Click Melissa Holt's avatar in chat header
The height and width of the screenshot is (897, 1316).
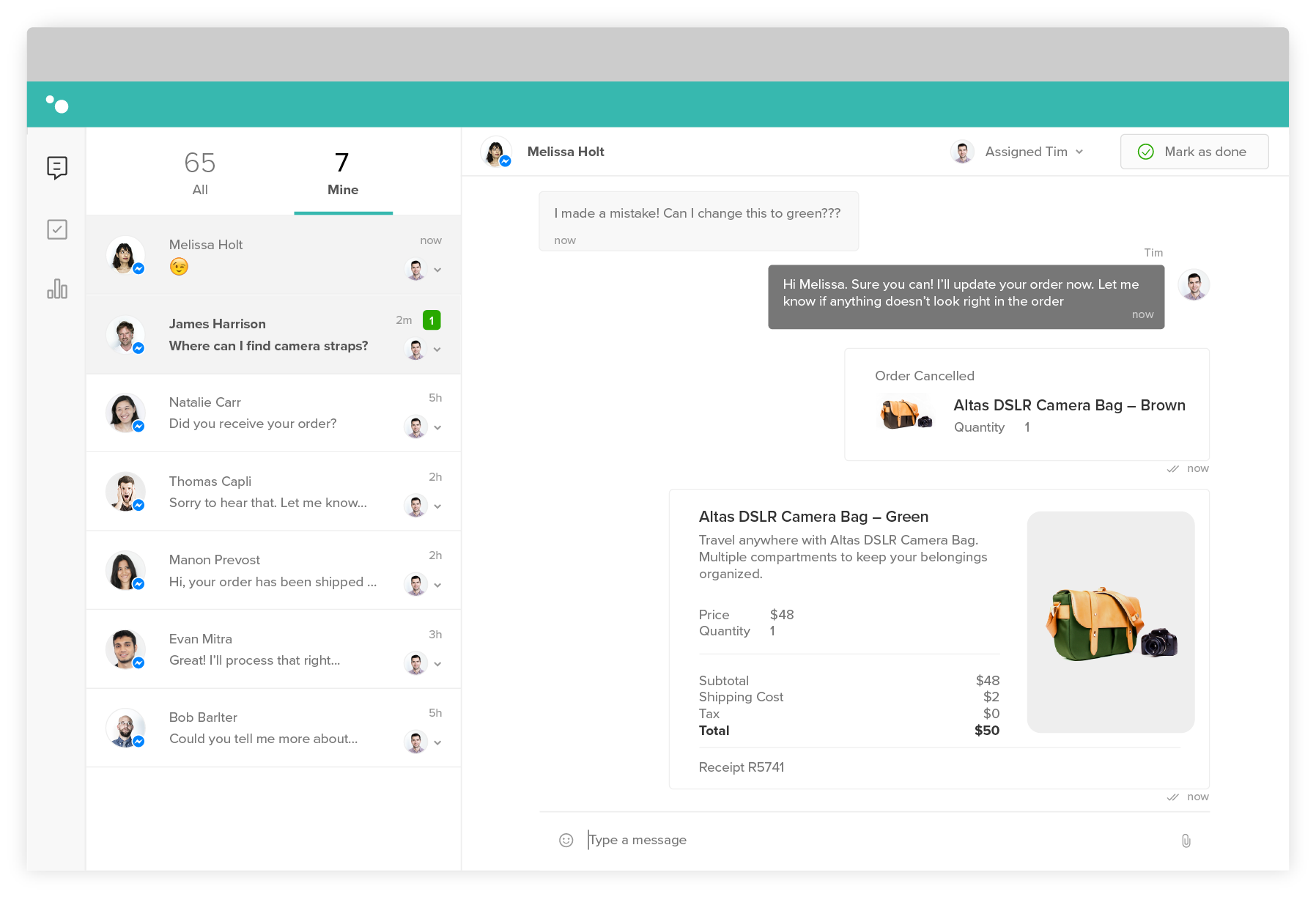coord(495,152)
